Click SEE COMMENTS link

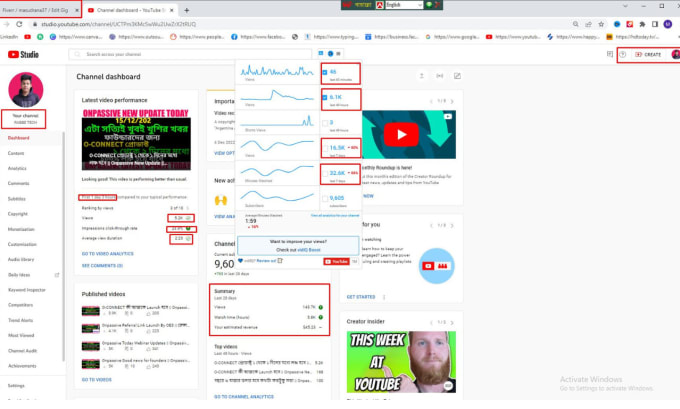click(102, 265)
